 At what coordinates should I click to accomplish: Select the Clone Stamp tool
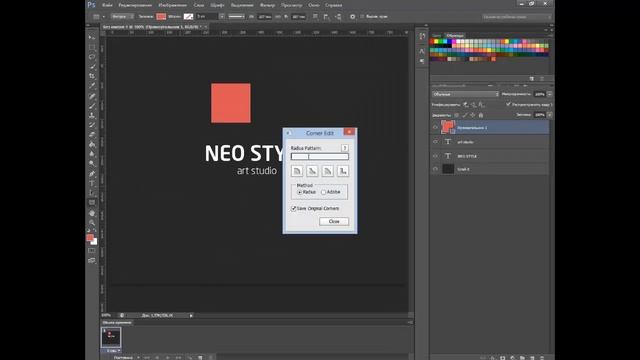coord(92,116)
